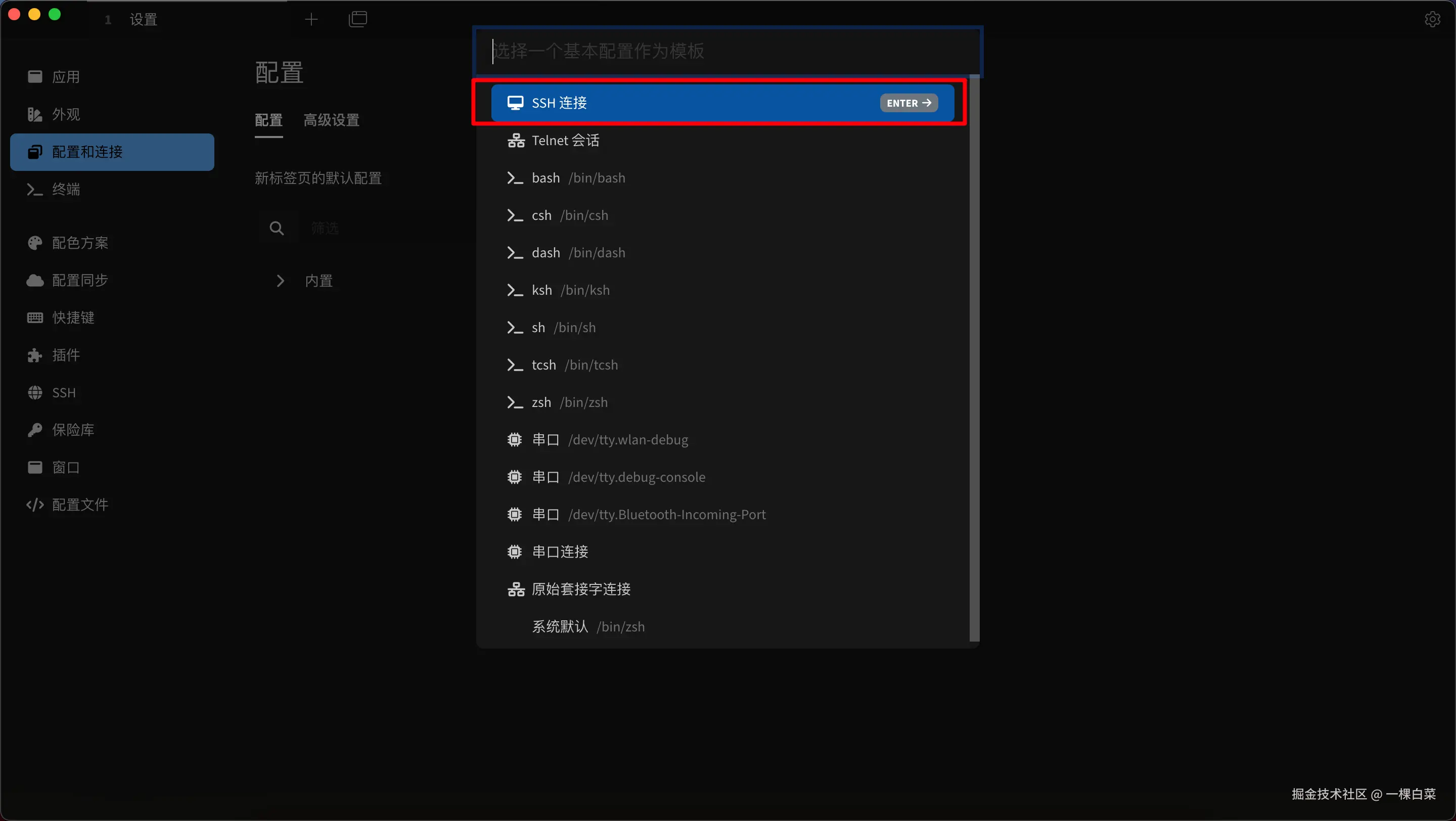Click the profile selector window icon
Image resolution: width=1456 pixels, height=821 pixels.
(x=358, y=19)
